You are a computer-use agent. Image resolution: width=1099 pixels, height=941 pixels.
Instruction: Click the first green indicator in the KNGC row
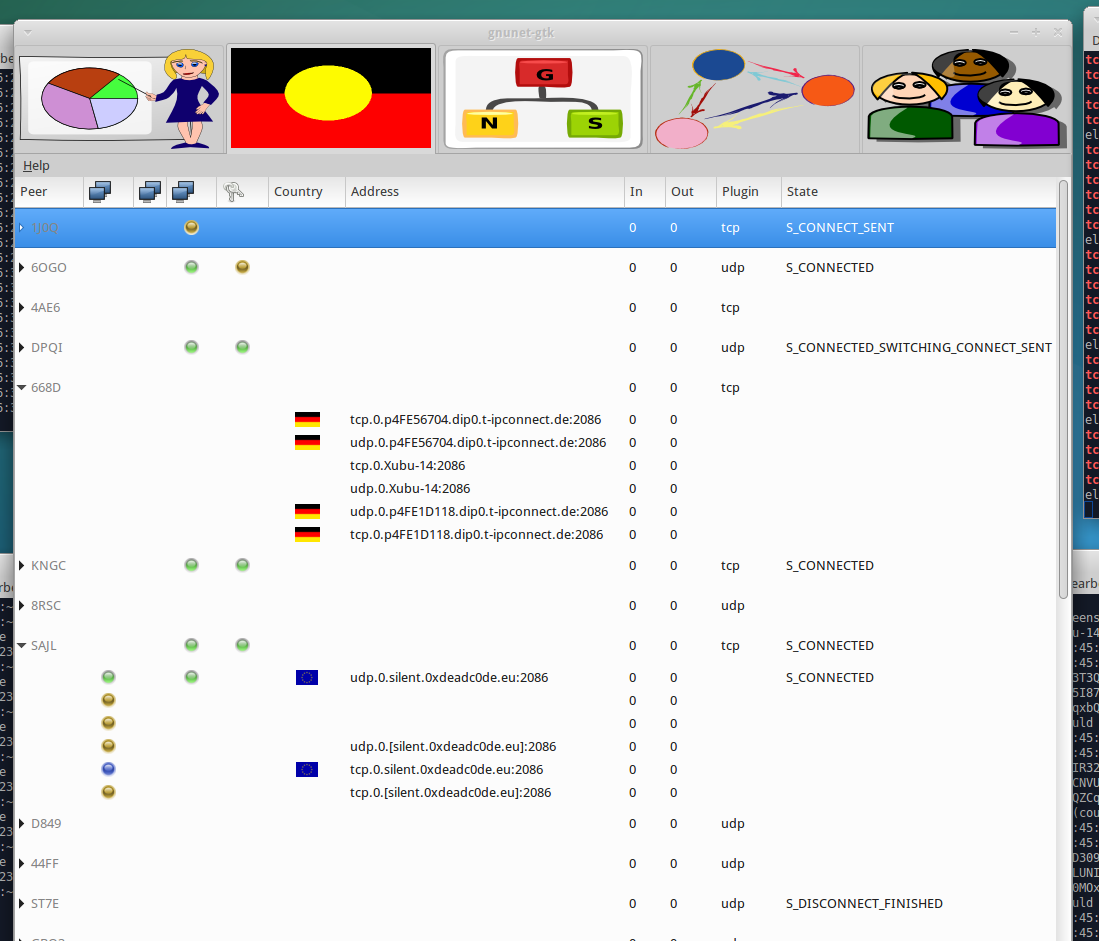[191, 566]
